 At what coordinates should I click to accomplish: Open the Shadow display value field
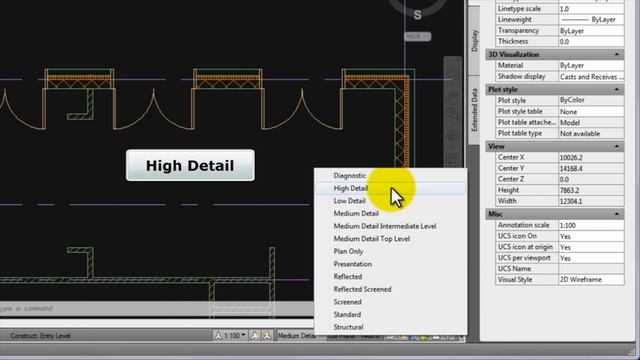click(x=591, y=77)
